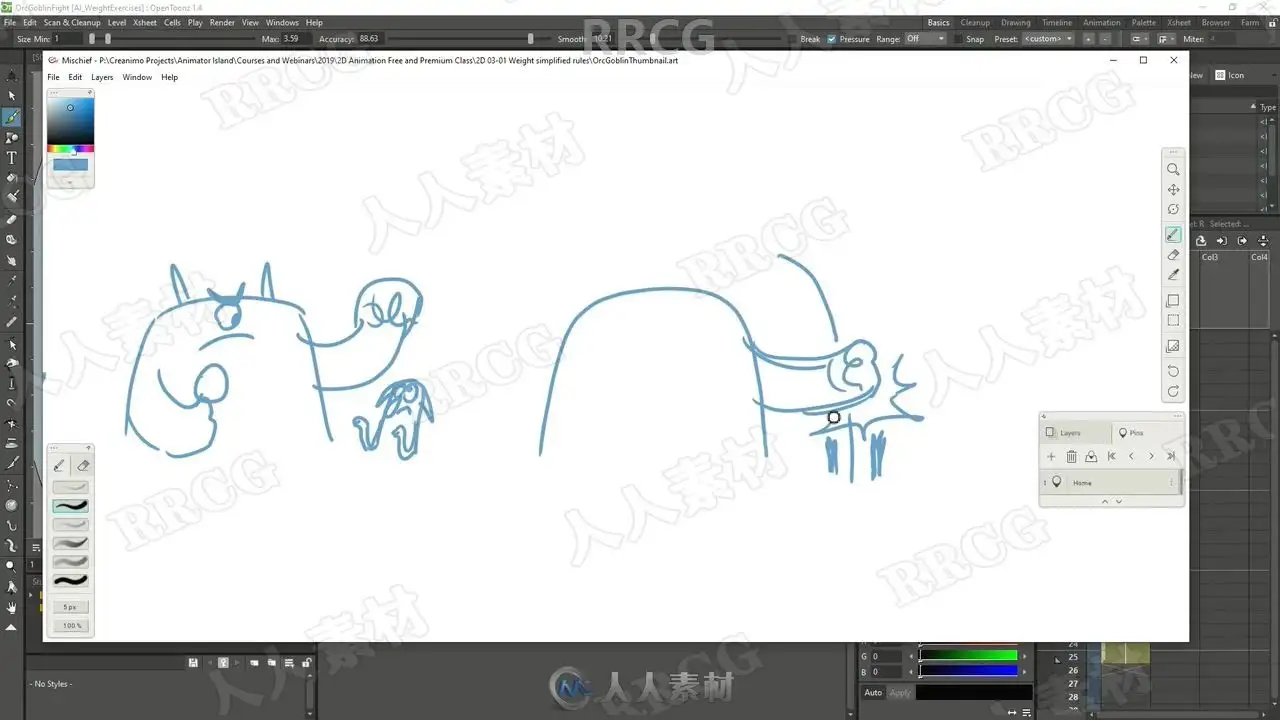Click the redo arrow in Mischief toolbar
The width and height of the screenshot is (1280, 720).
tap(1173, 391)
